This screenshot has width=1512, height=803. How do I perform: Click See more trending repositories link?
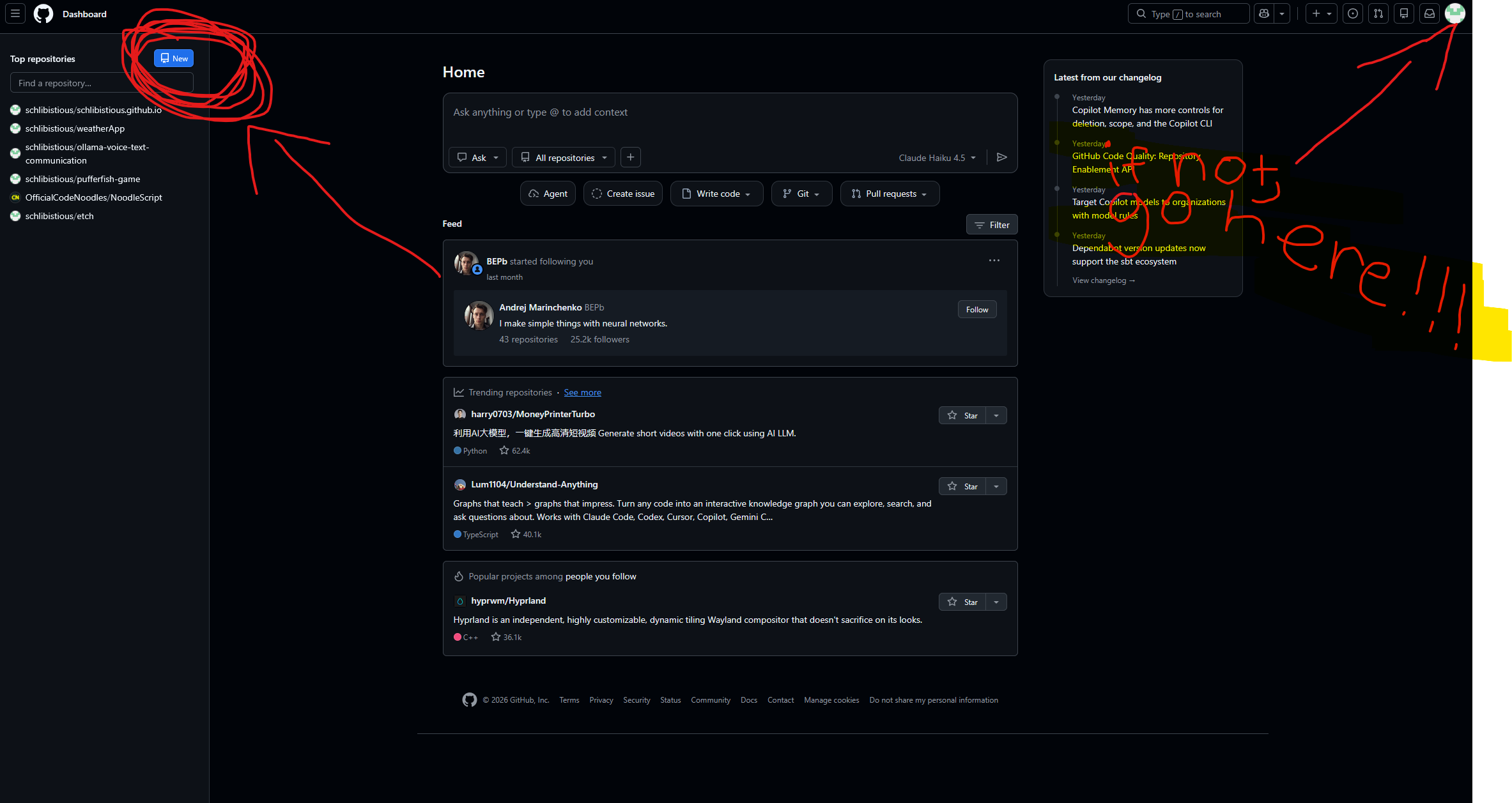(x=582, y=392)
